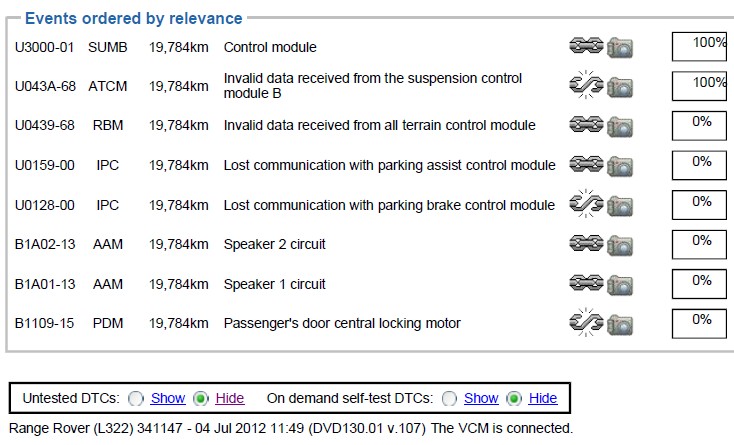Open the camera icon for the passenger's door locking motor
The width and height of the screenshot is (734, 445).
coord(620,325)
